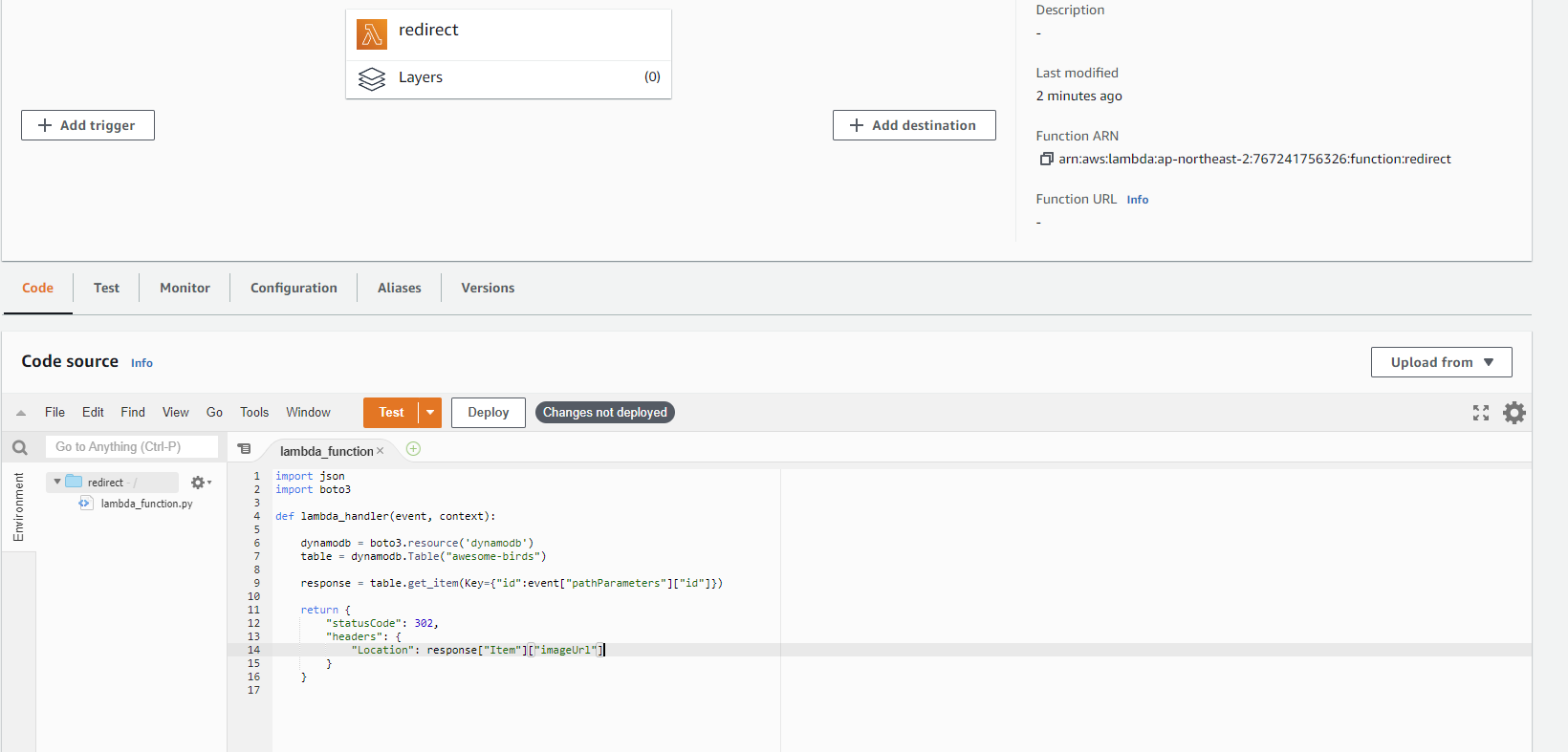The image size is (1568, 752).
Task: Click the dynamodb.Table("awesome-birds") line
Action: coord(424,556)
